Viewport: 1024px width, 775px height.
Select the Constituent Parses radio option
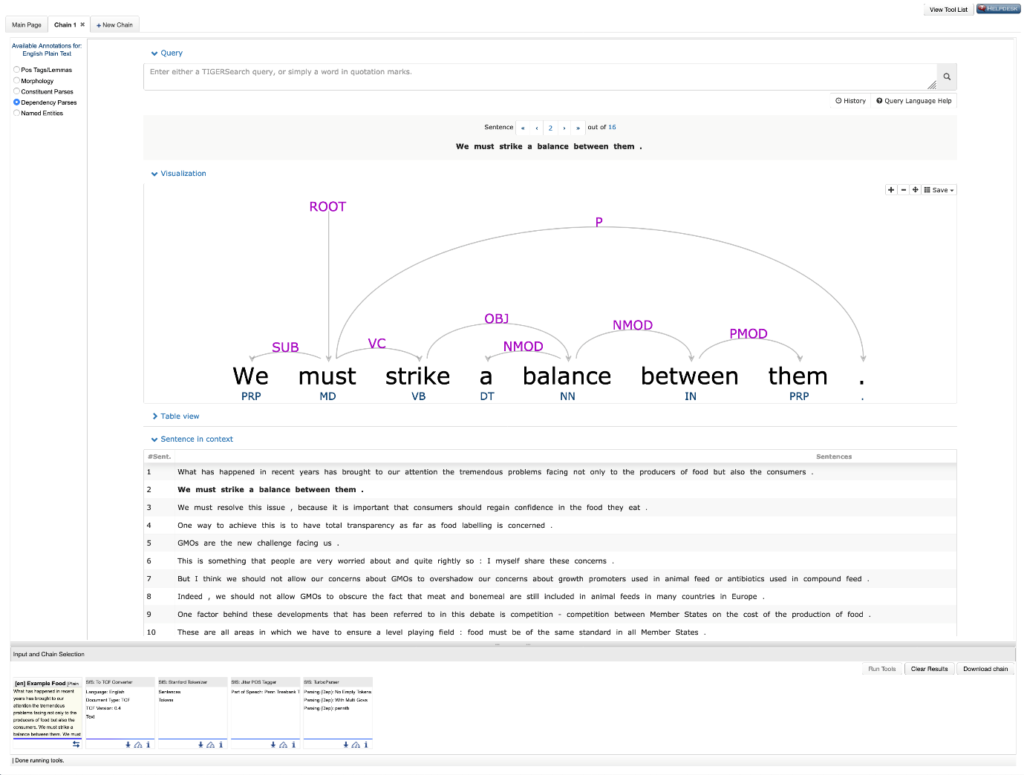click(x=16, y=91)
